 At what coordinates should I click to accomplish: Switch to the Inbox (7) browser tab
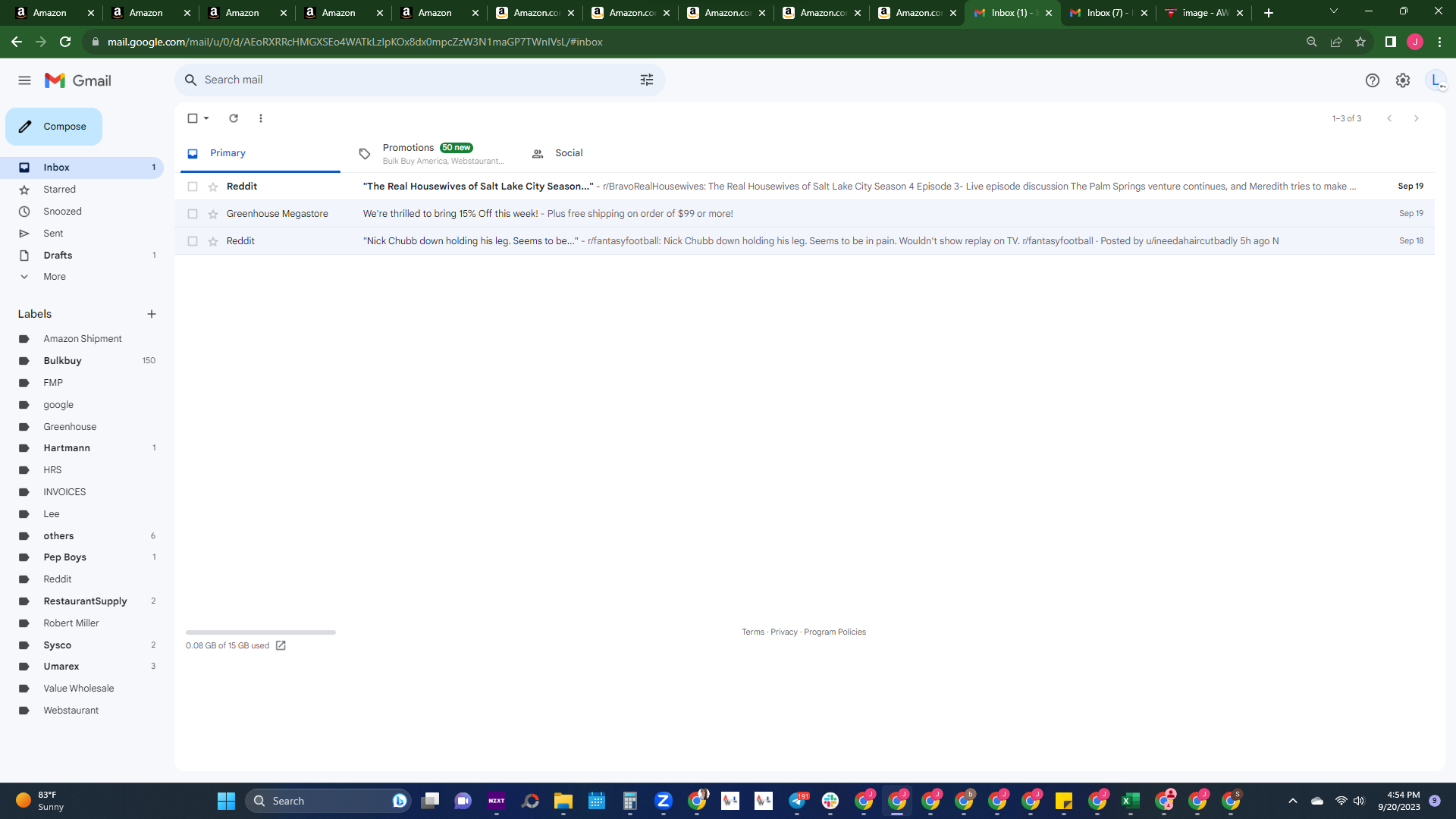(1108, 13)
